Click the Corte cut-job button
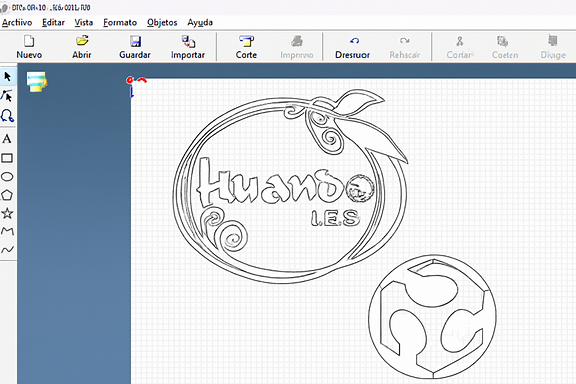576x384 pixels. (246, 47)
